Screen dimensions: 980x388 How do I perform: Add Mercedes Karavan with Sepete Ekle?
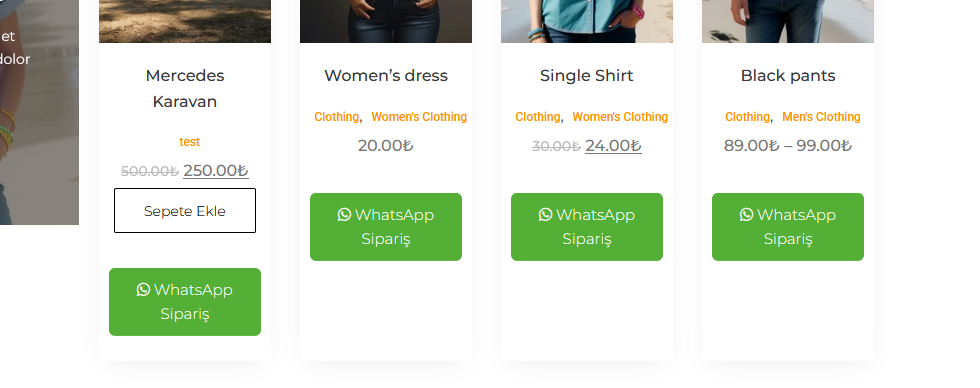[185, 211]
